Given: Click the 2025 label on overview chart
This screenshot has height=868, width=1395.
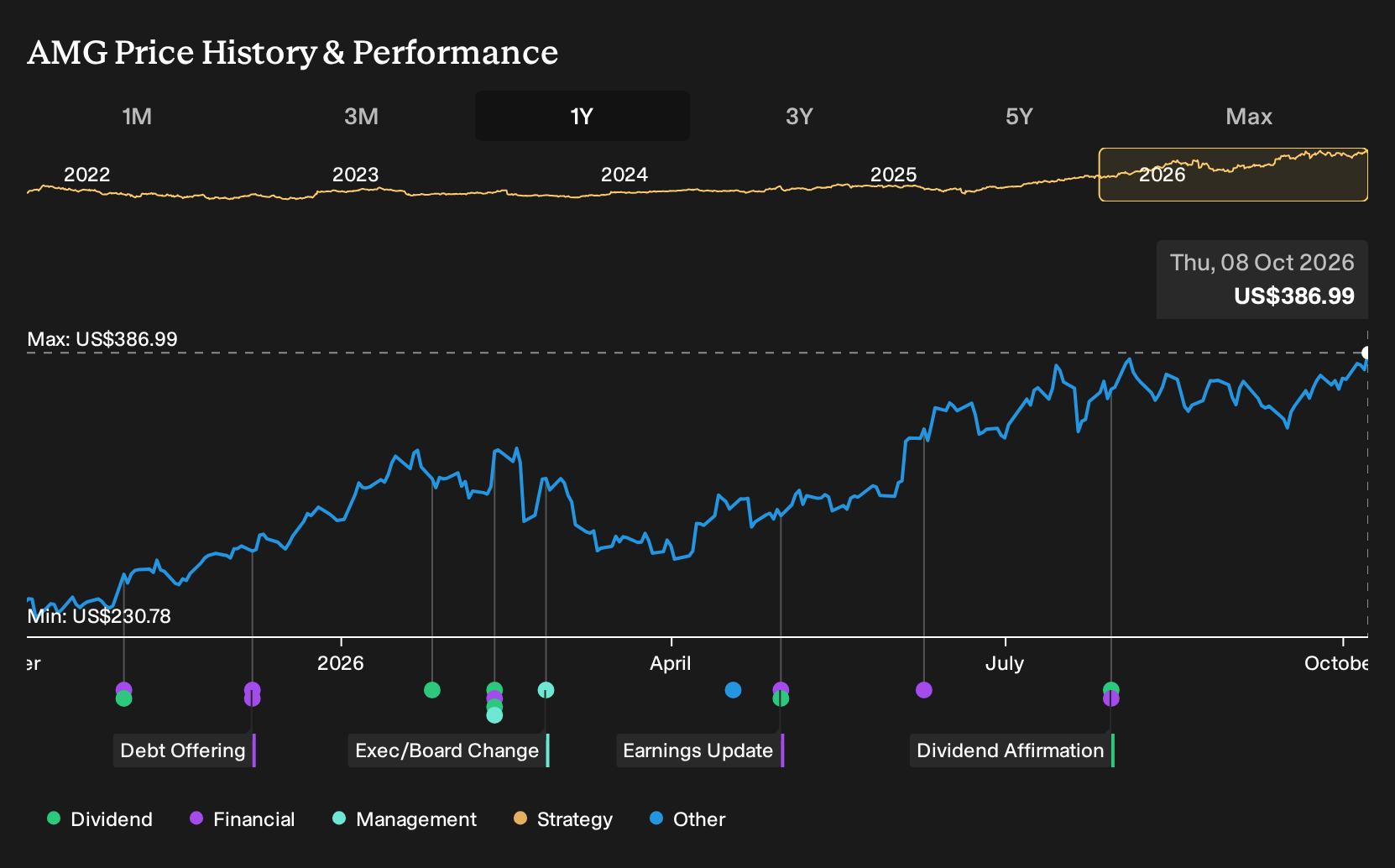Looking at the screenshot, I should pyautogui.click(x=894, y=175).
